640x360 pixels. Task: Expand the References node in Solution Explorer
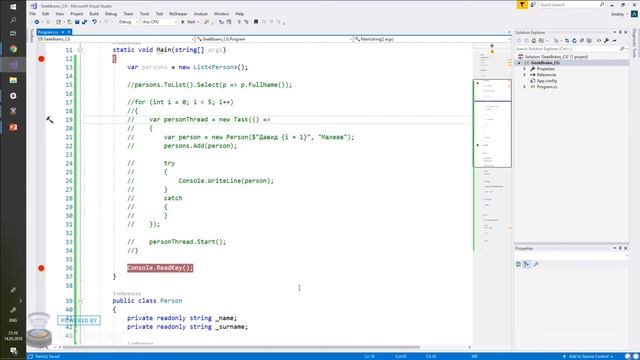click(x=524, y=75)
